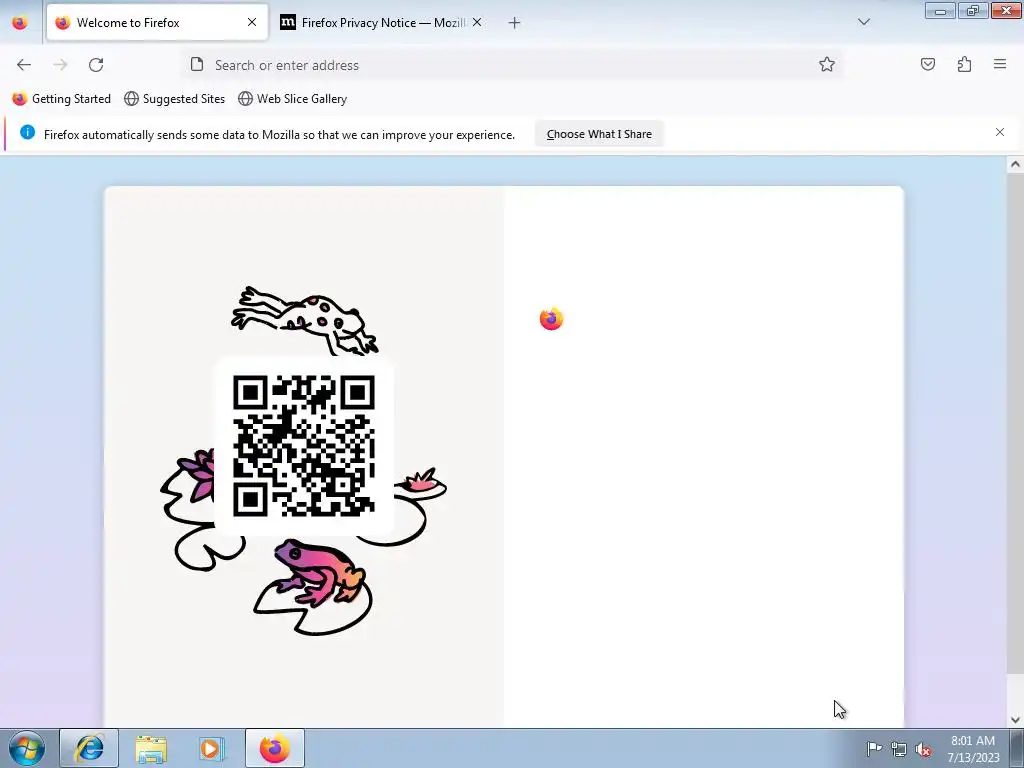Click the muted volume tray icon
The width and height of the screenshot is (1024, 768).
pyautogui.click(x=923, y=749)
